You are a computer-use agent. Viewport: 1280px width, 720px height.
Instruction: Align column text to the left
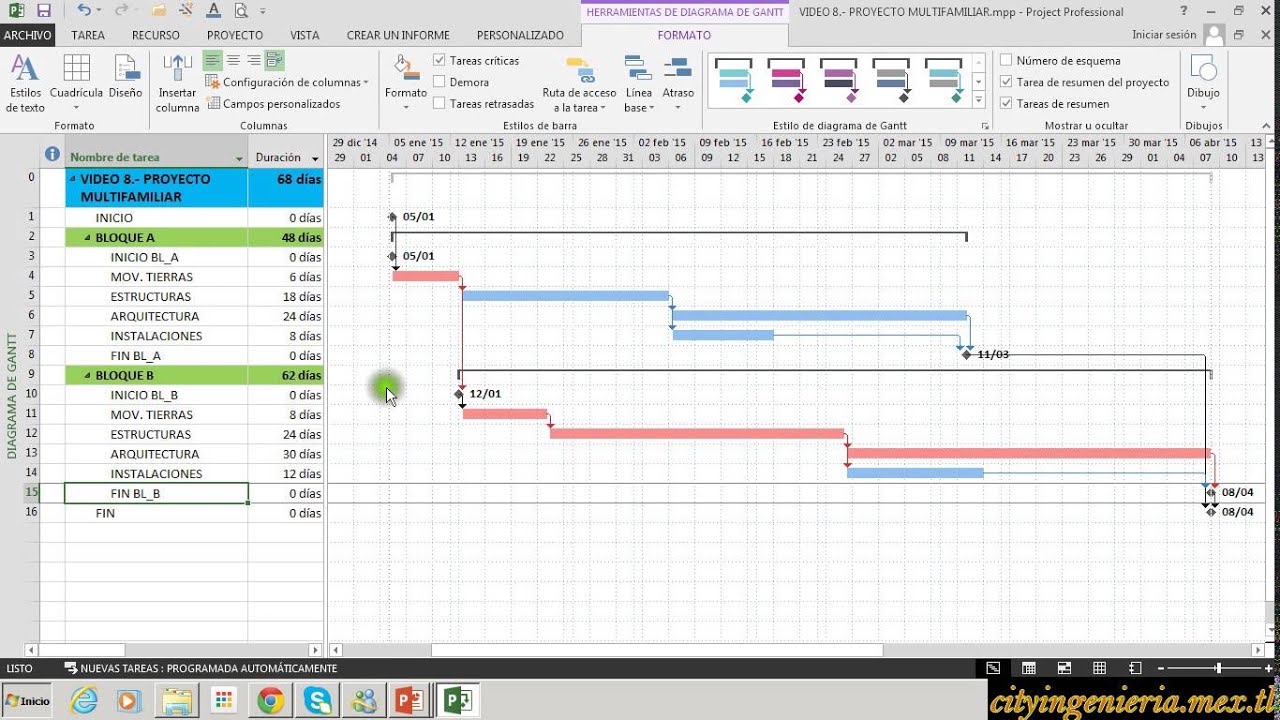[x=212, y=61]
